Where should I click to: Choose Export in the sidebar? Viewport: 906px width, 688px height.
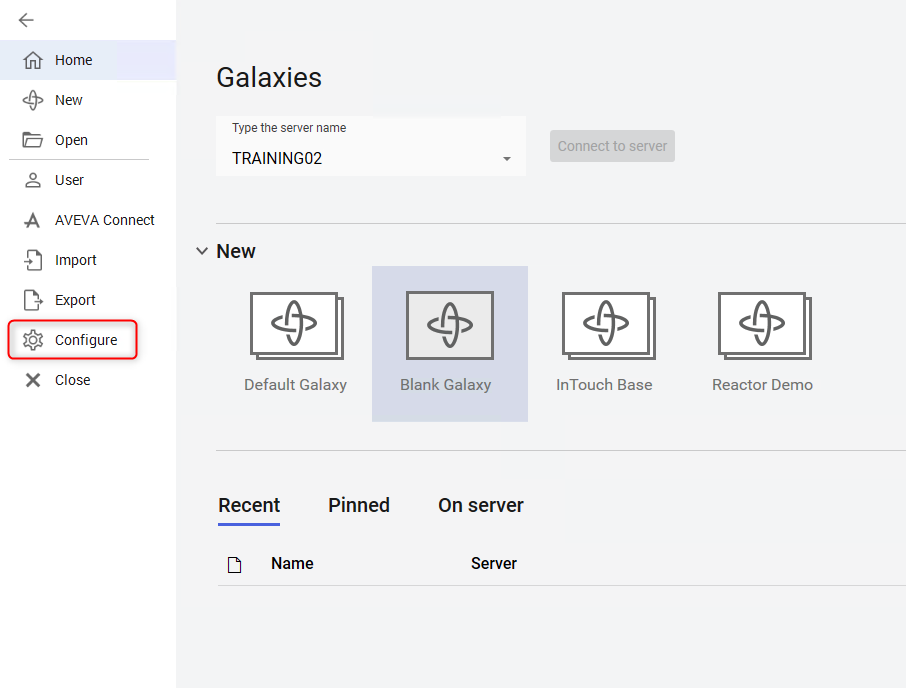pos(88,300)
